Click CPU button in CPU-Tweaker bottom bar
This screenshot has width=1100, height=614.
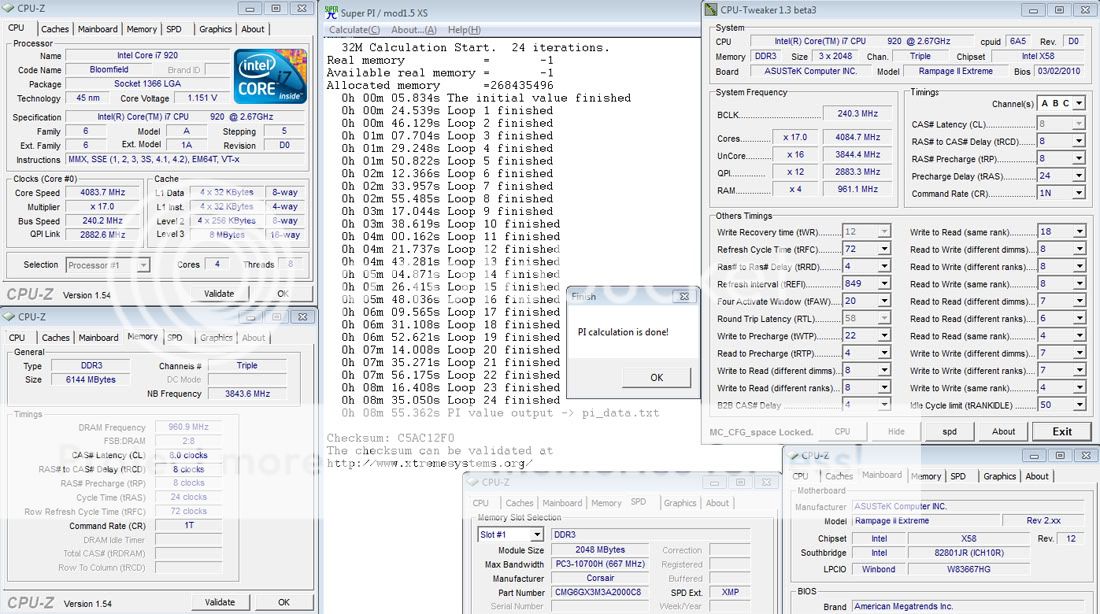pyautogui.click(x=843, y=432)
